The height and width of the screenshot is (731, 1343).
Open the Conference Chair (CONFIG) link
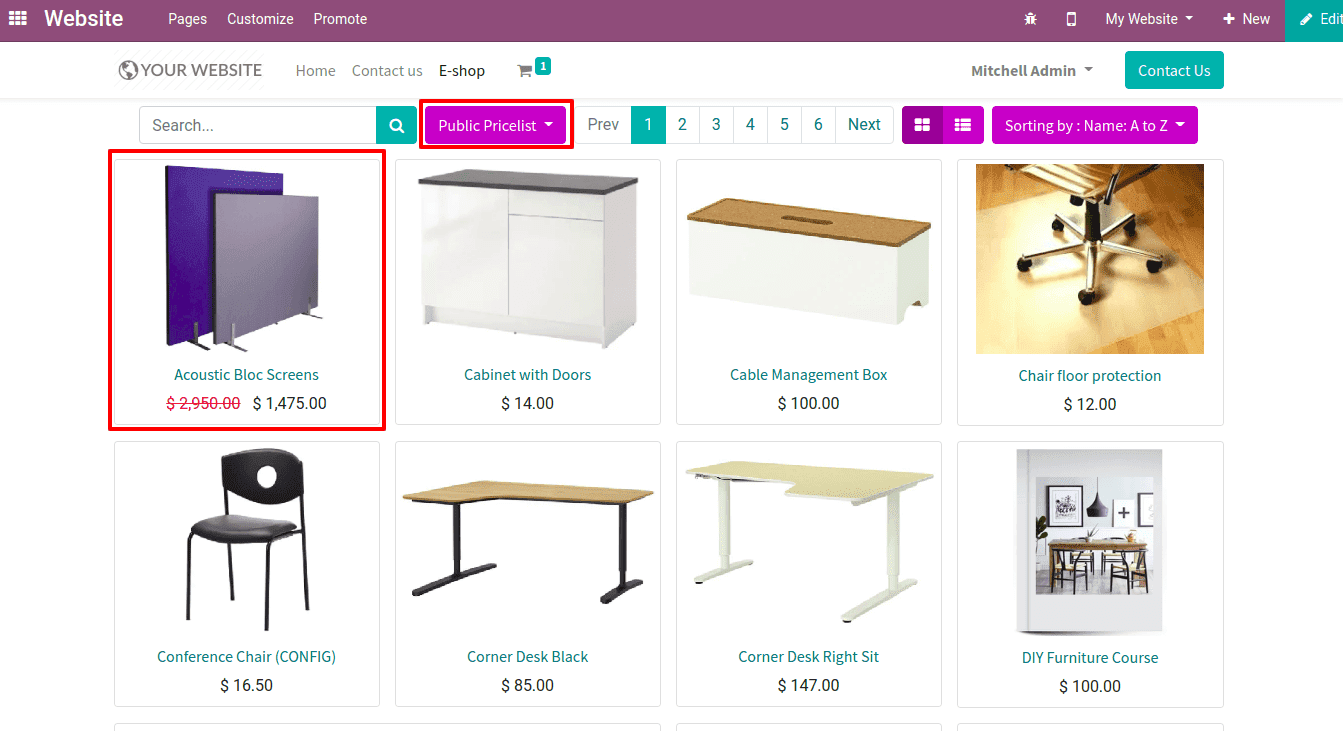point(246,657)
